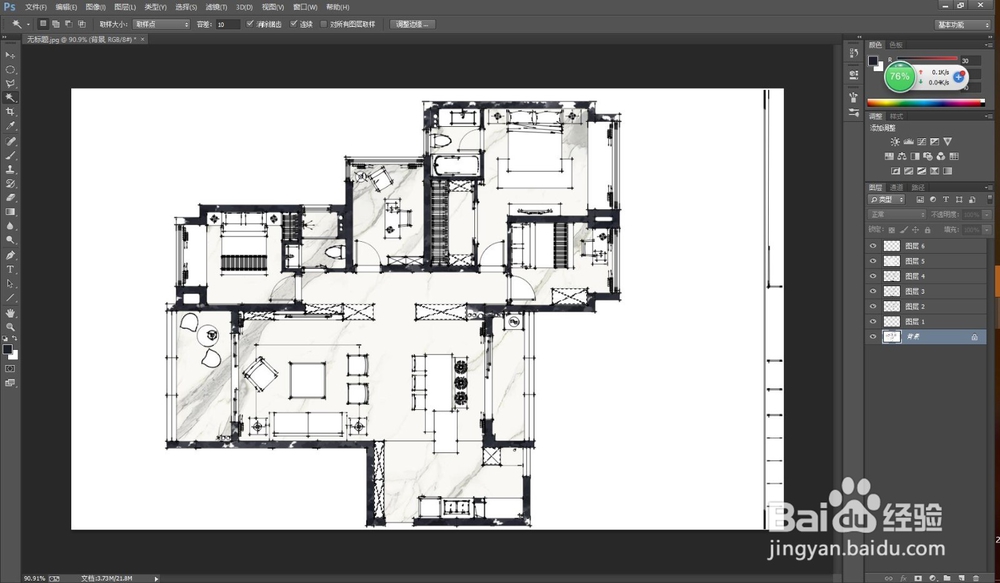Open the Layers panel flyout menu
The width and height of the screenshot is (1000, 583).
[x=988, y=188]
